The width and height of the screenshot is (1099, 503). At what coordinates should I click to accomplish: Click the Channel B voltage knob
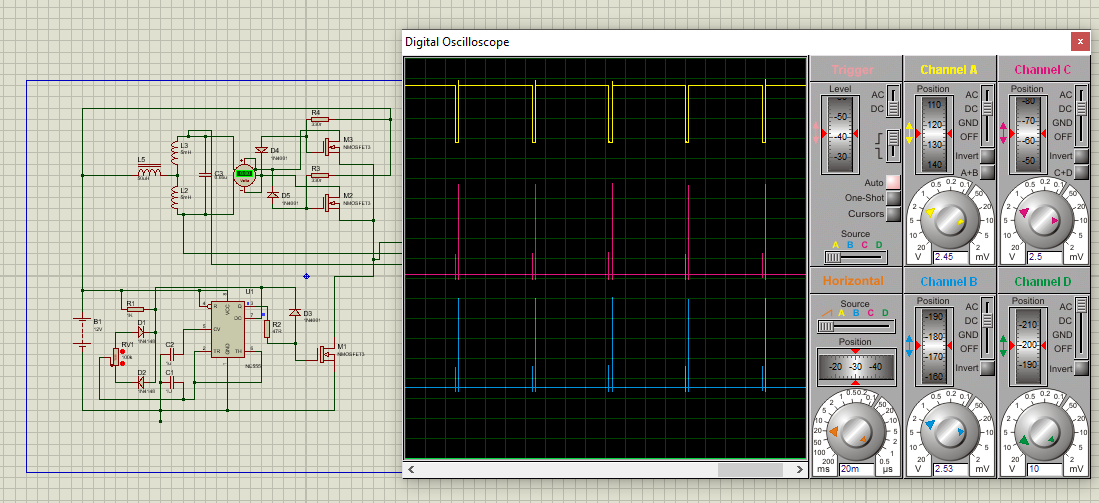pos(949,432)
